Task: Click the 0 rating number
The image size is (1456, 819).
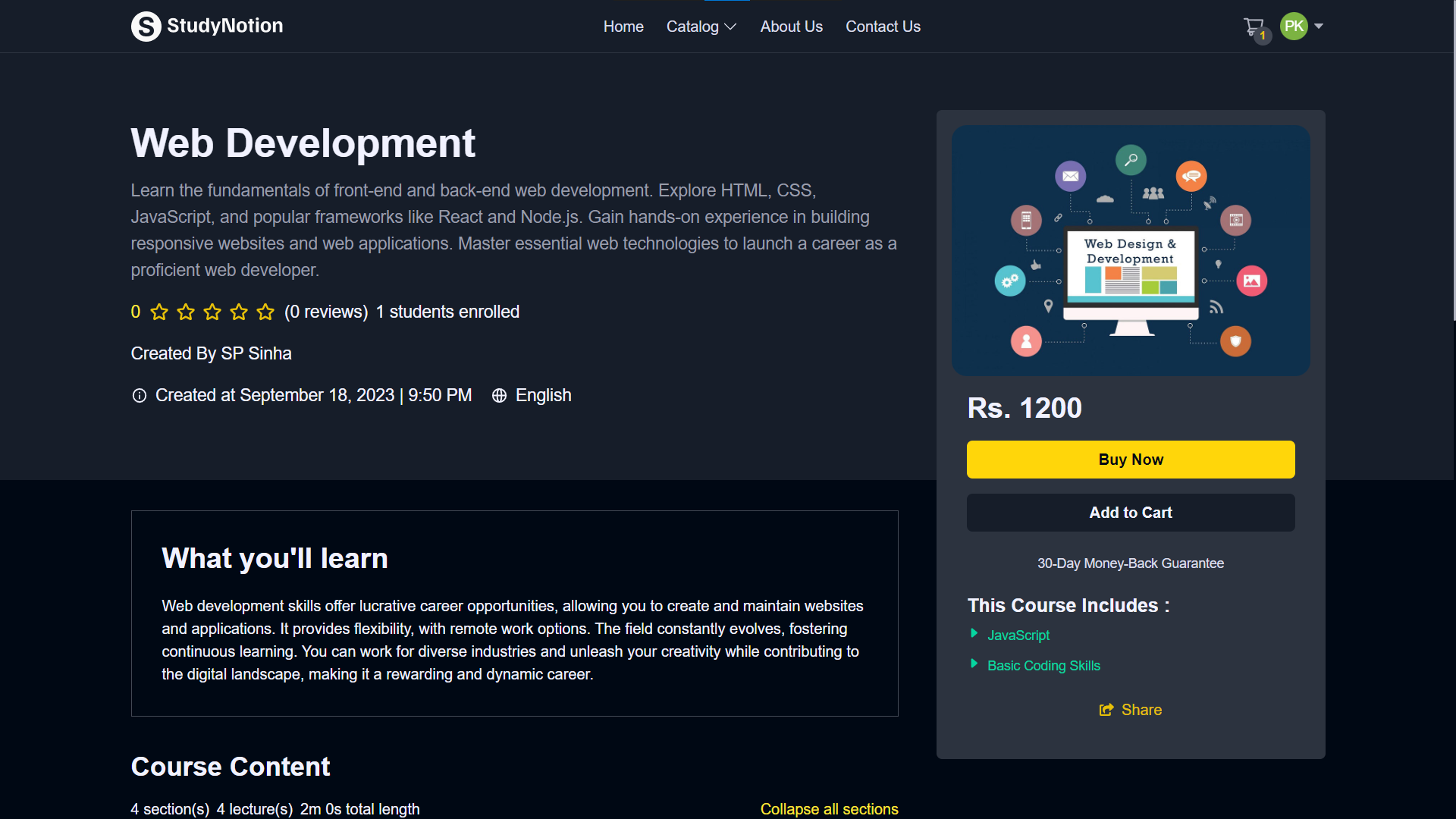Action: pyautogui.click(x=136, y=312)
